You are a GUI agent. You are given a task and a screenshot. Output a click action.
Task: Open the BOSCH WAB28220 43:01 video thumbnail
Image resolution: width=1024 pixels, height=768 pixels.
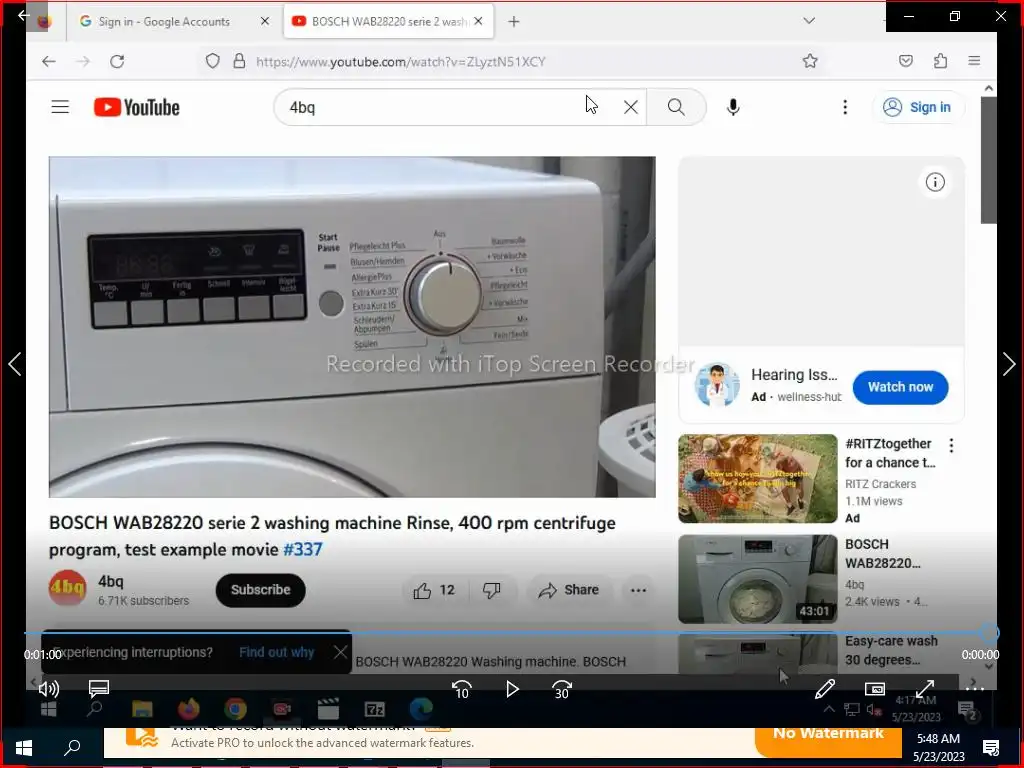tap(758, 579)
